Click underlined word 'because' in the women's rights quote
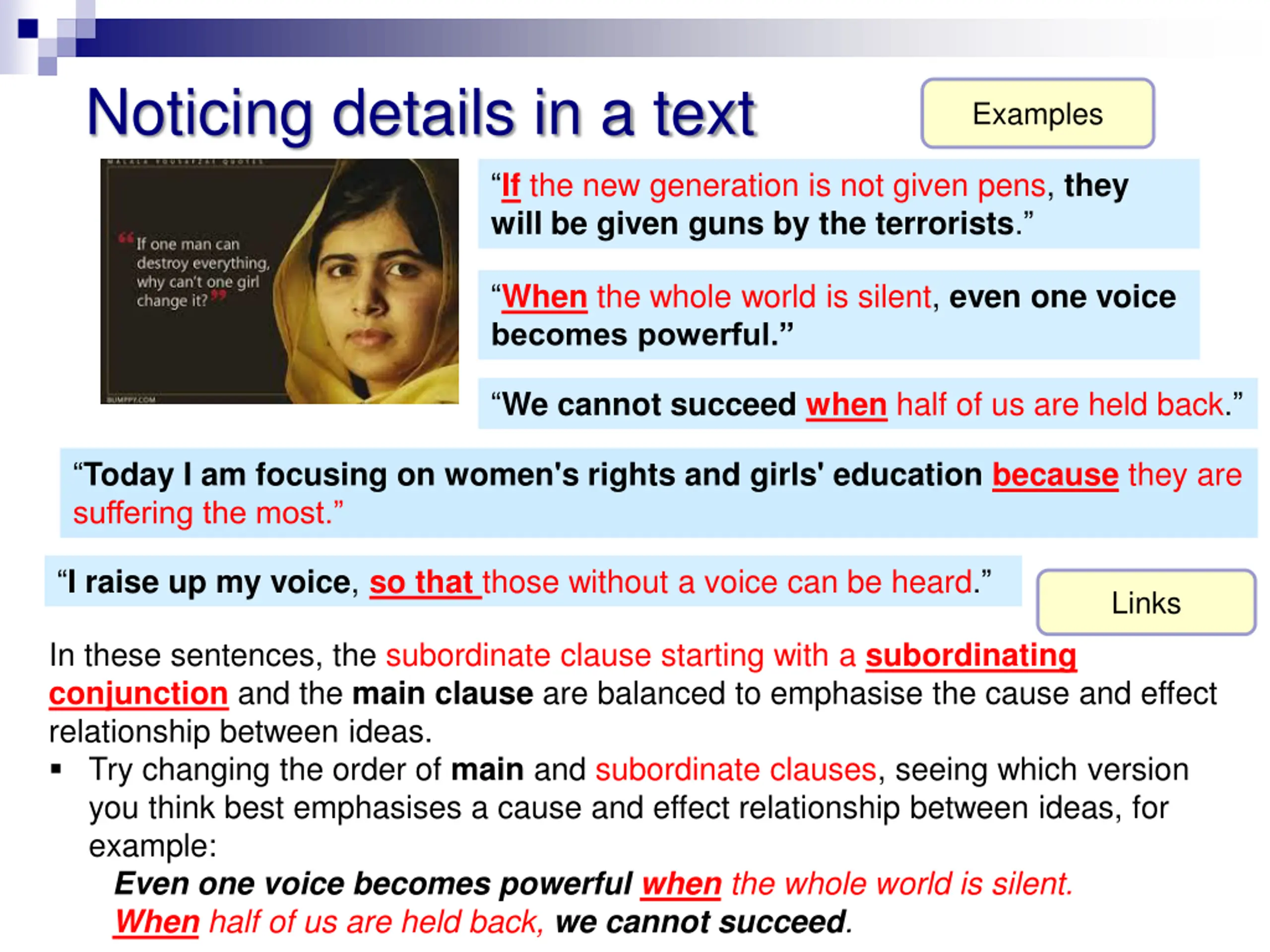Image resolution: width=1270 pixels, height=952 pixels. pos(1055,476)
